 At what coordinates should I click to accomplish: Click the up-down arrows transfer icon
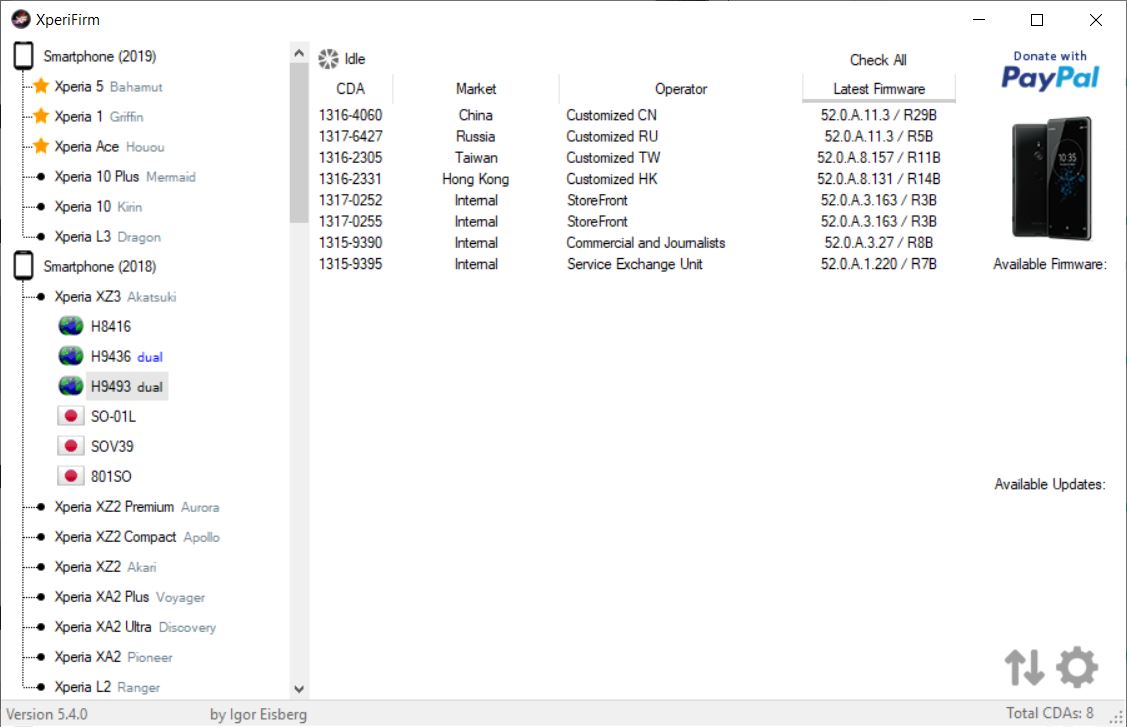1024,667
